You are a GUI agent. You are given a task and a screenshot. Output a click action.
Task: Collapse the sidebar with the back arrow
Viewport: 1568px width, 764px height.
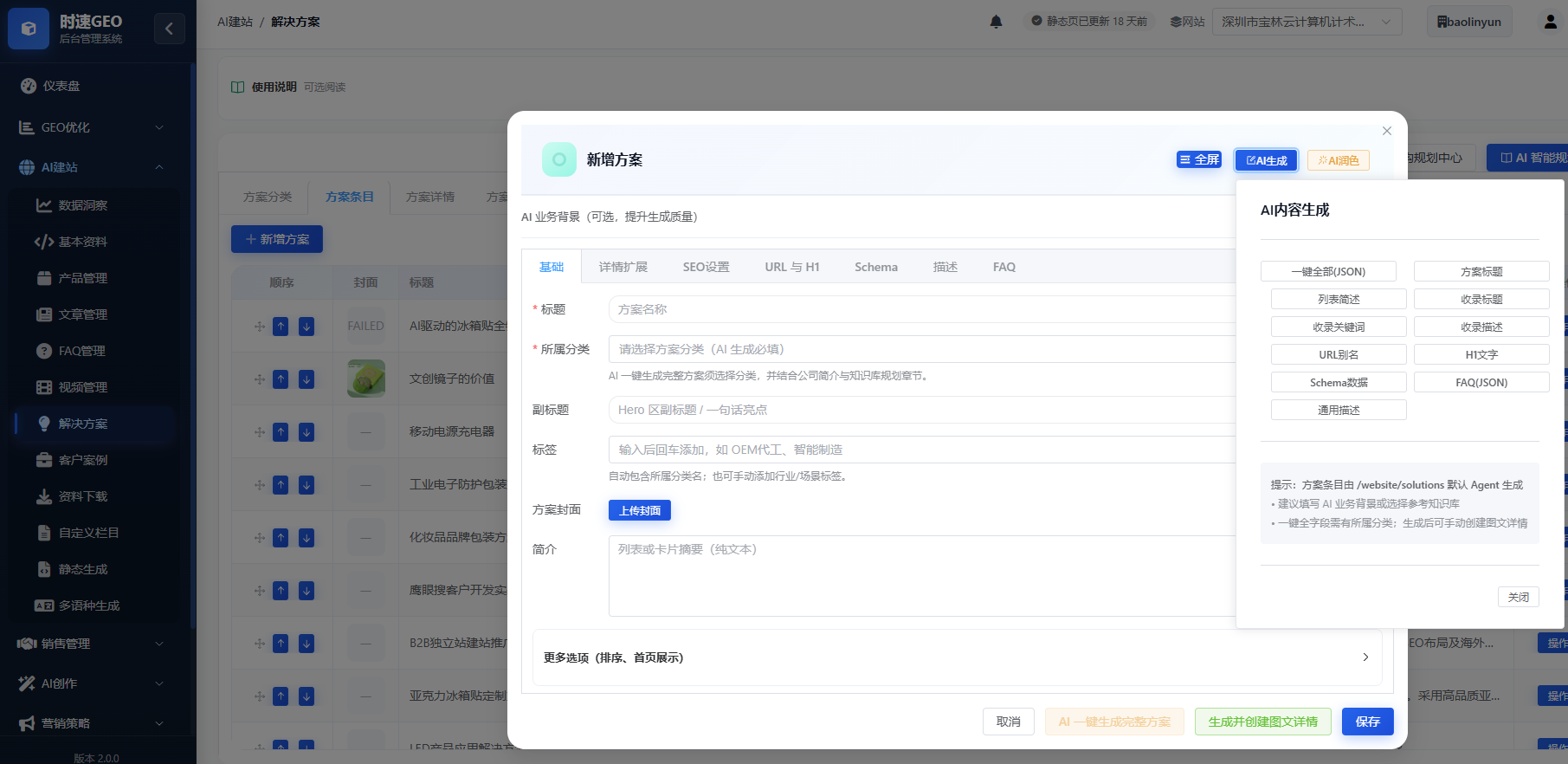(x=169, y=29)
